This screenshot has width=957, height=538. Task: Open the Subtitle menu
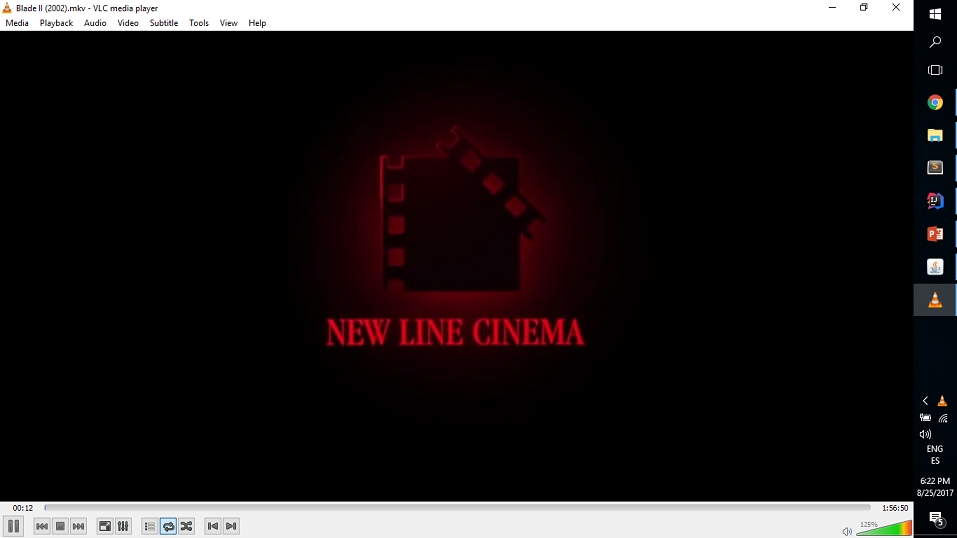(x=164, y=23)
